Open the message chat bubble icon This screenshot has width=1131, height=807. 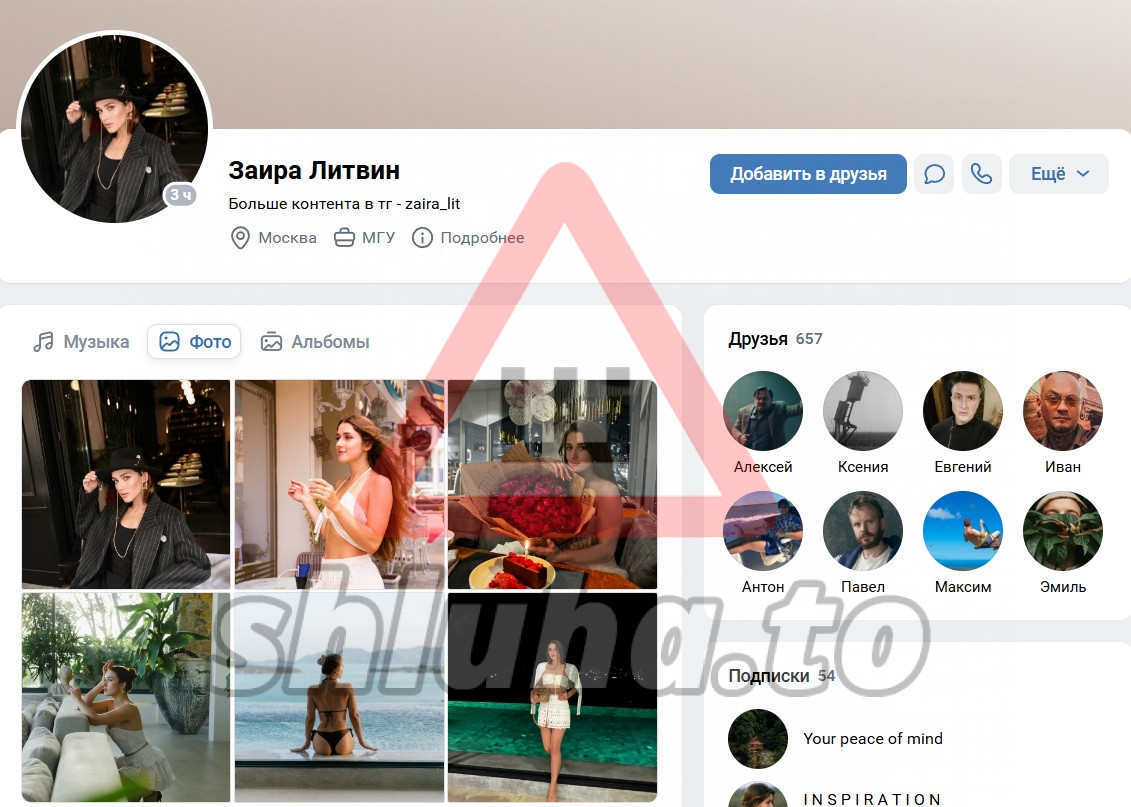[934, 174]
